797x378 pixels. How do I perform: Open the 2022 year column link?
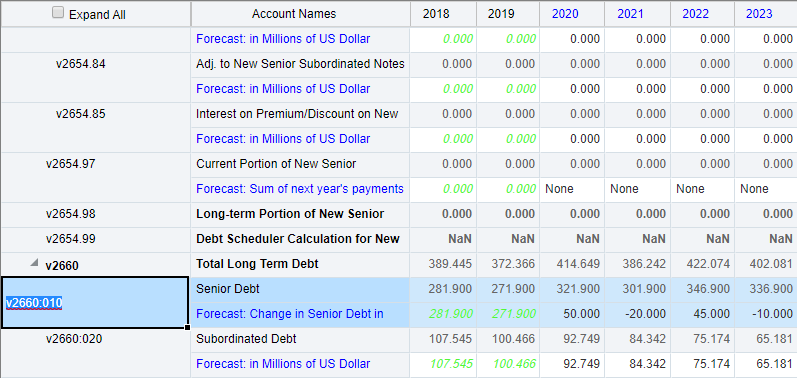[x=695, y=14]
